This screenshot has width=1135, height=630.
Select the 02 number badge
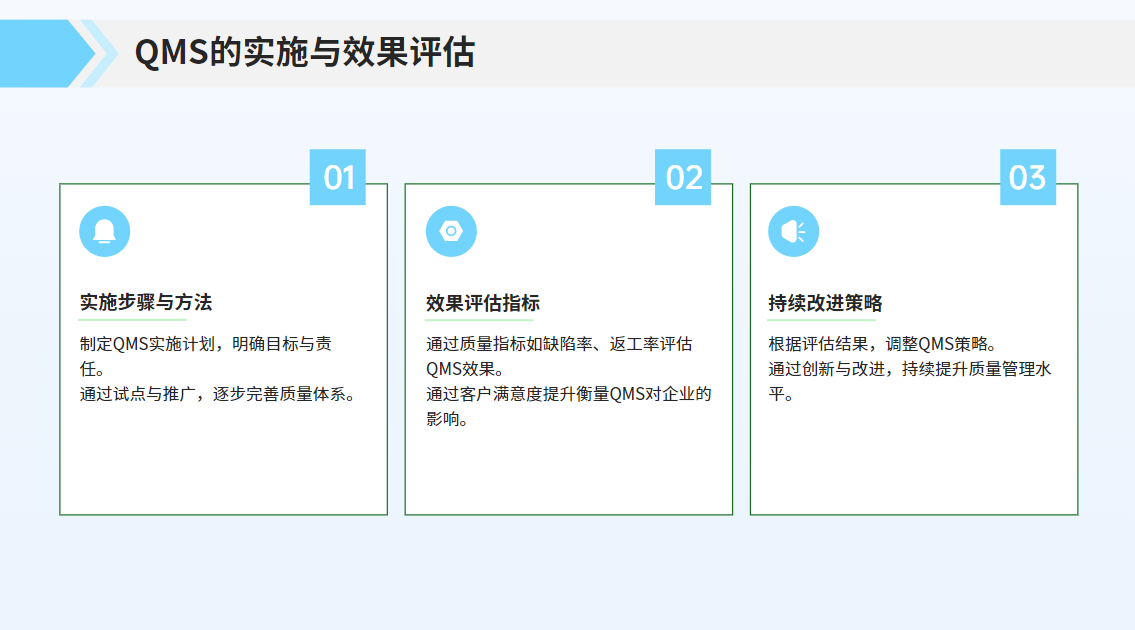683,177
